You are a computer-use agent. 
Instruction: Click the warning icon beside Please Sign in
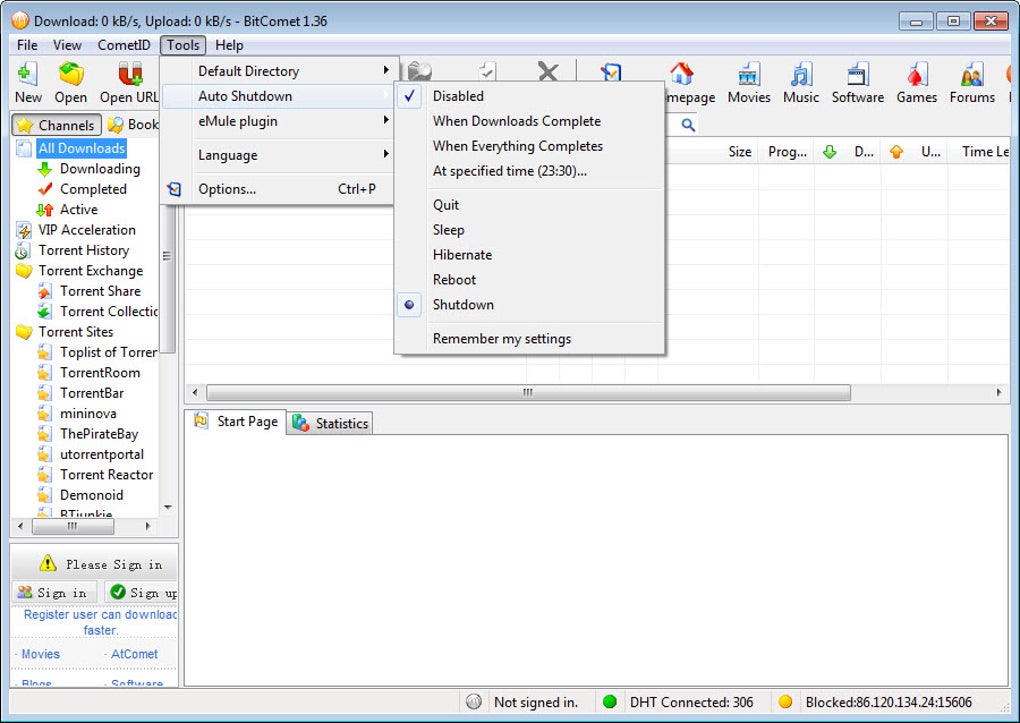pos(47,563)
